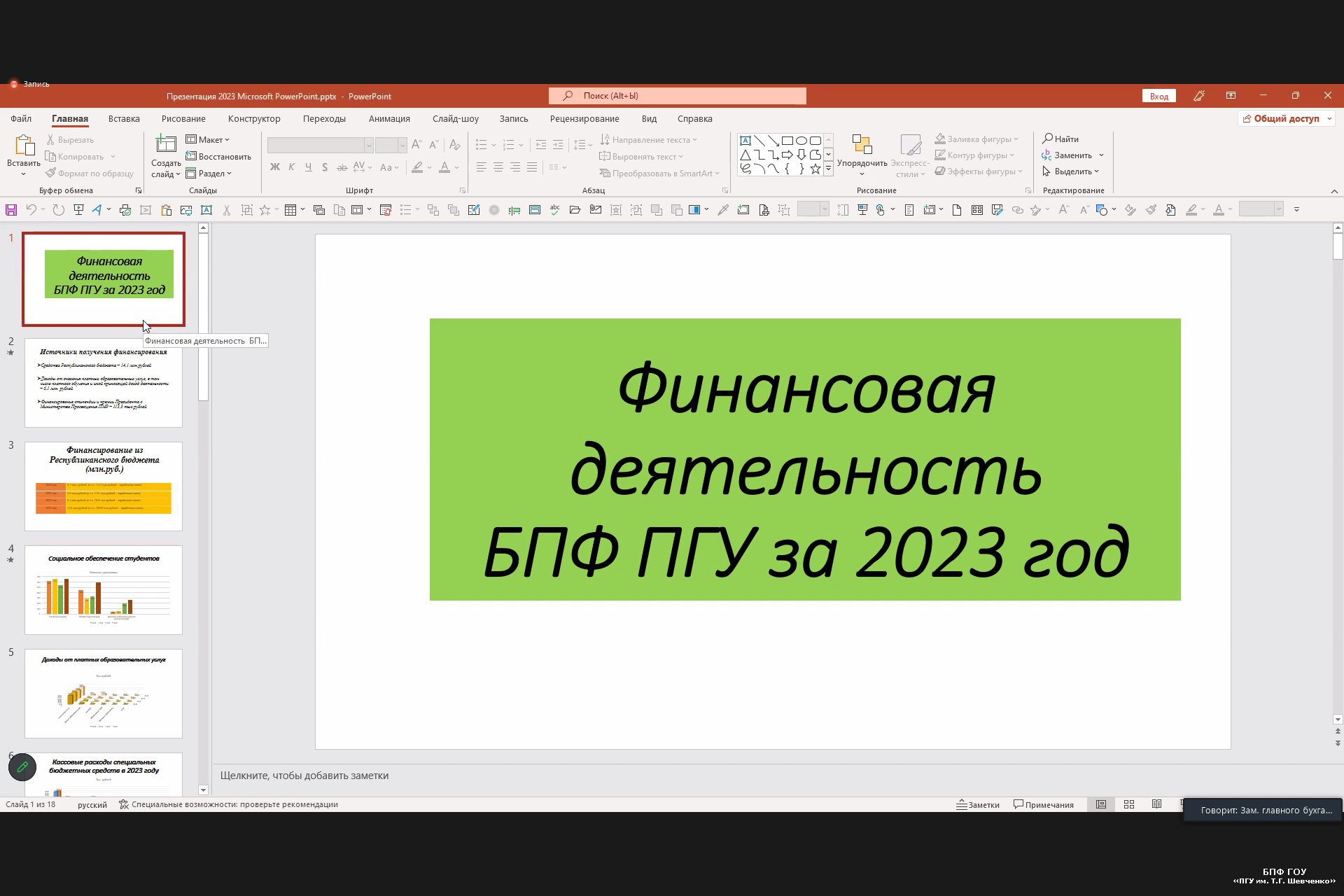
Task: Open the font size combo box dropdown
Action: point(402,145)
